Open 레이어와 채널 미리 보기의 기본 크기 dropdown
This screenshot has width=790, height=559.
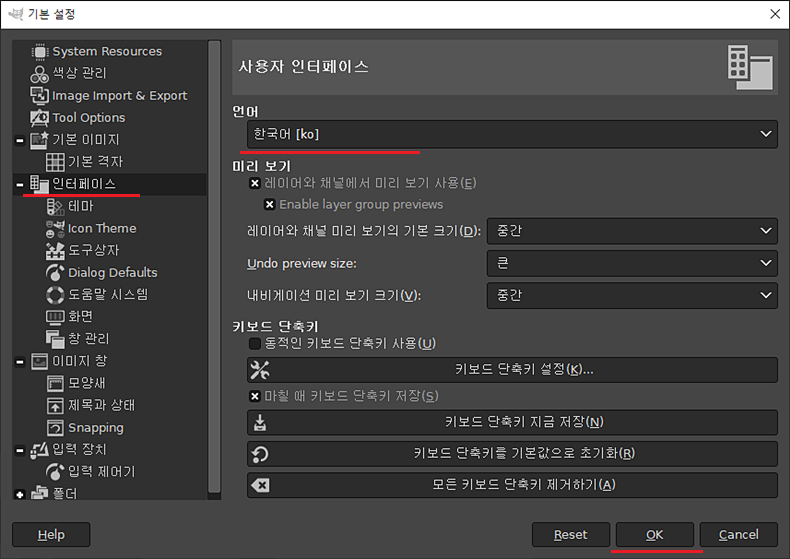click(x=632, y=231)
